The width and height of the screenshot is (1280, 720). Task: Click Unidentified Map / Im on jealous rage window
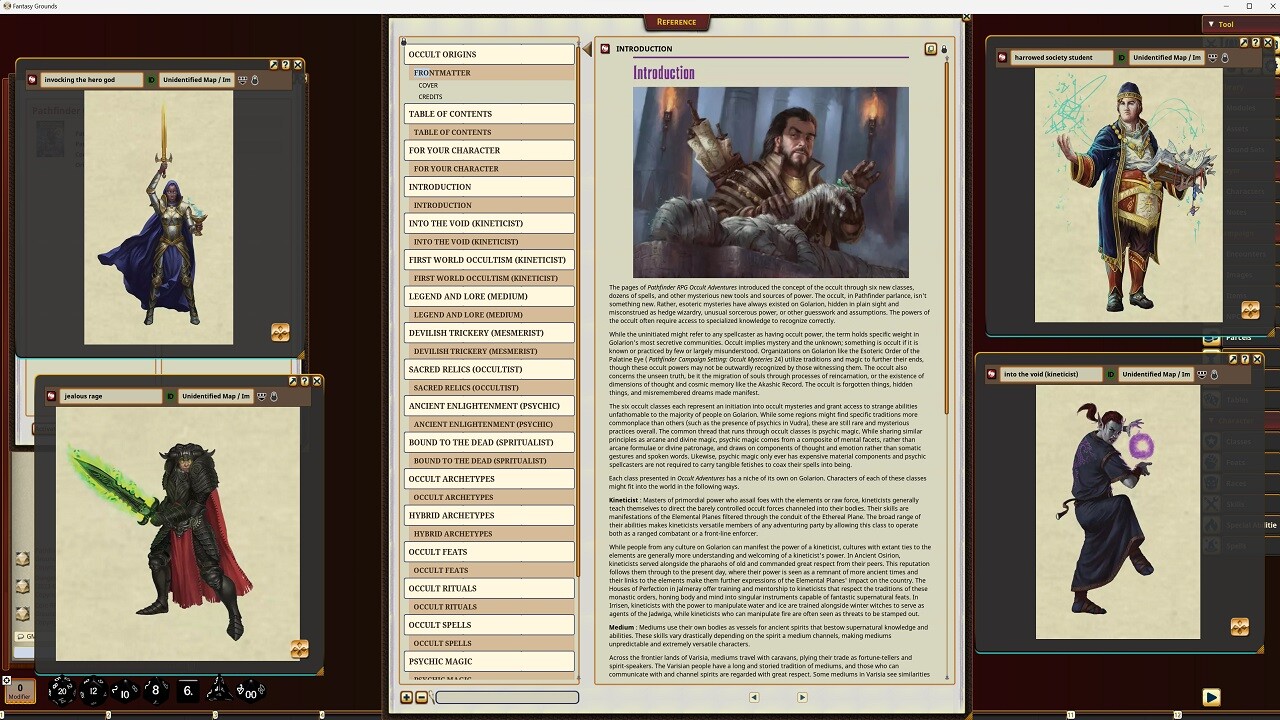click(215, 396)
